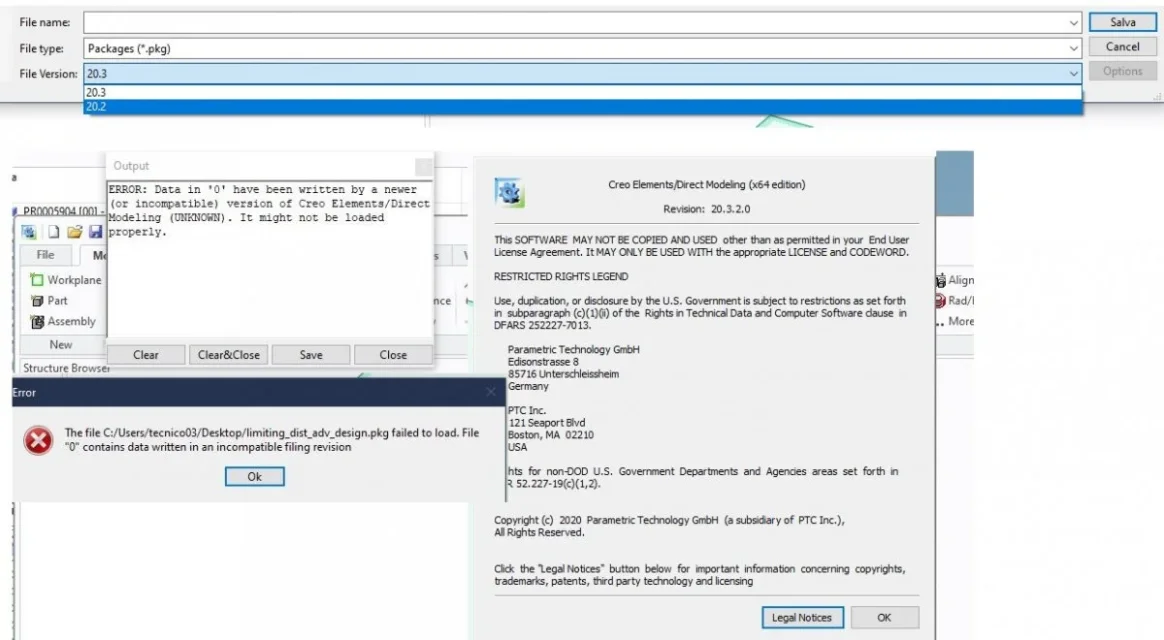Screen dimensions: 1164x640
Task: Click OK in the About dialog
Action: (x=884, y=617)
